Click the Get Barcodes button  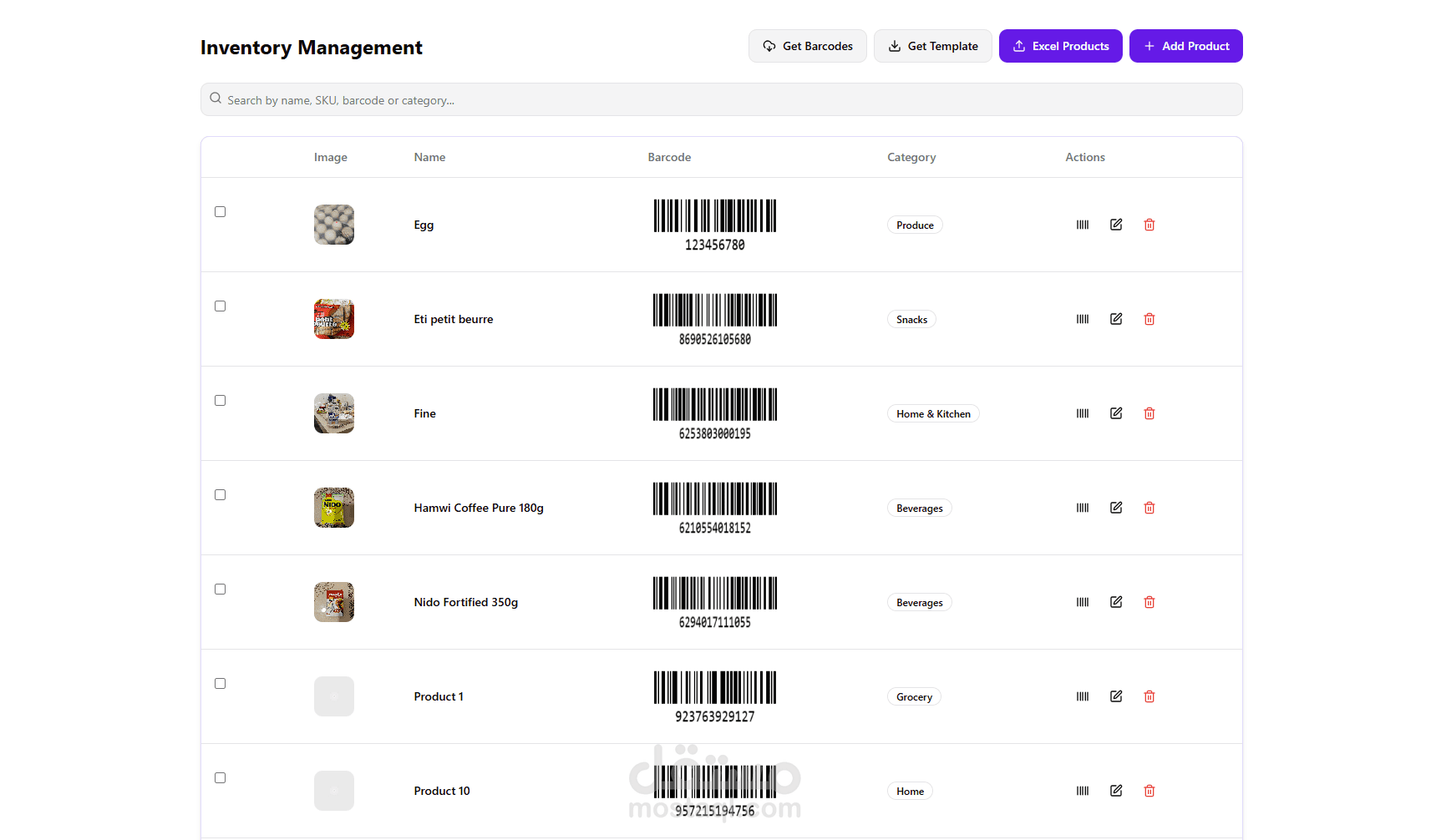click(808, 46)
